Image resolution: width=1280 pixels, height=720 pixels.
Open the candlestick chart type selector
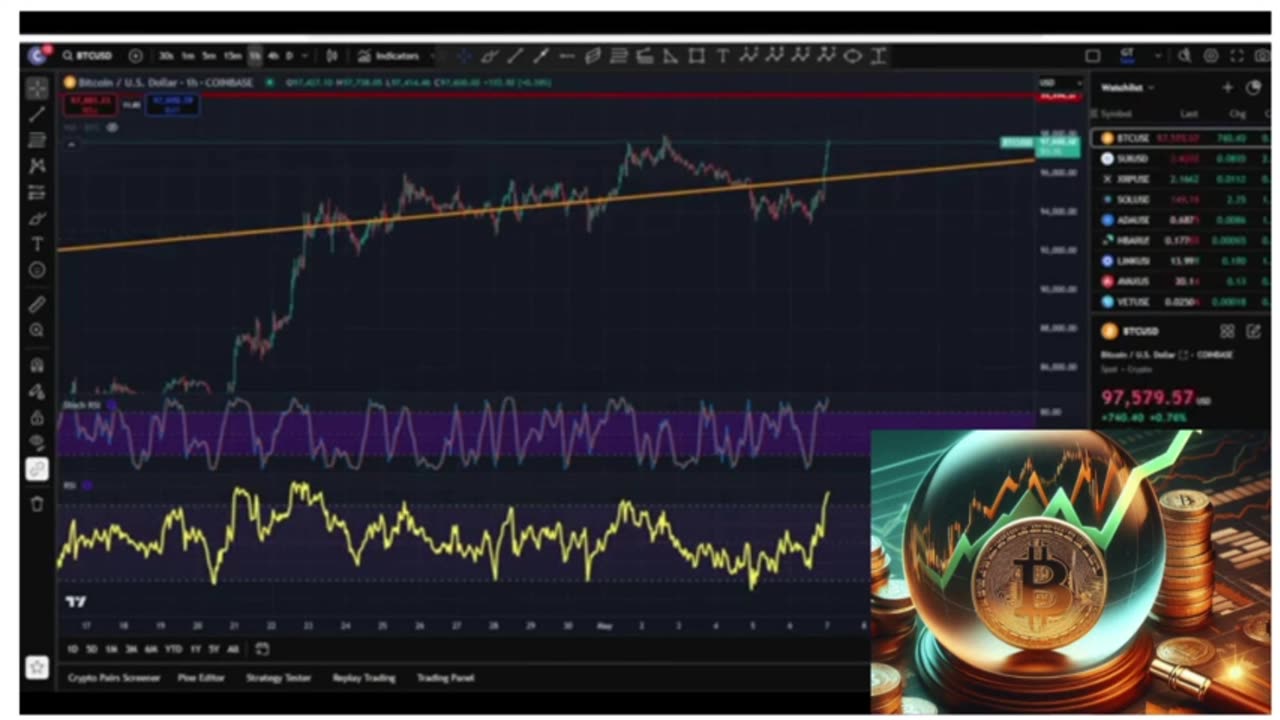332,56
